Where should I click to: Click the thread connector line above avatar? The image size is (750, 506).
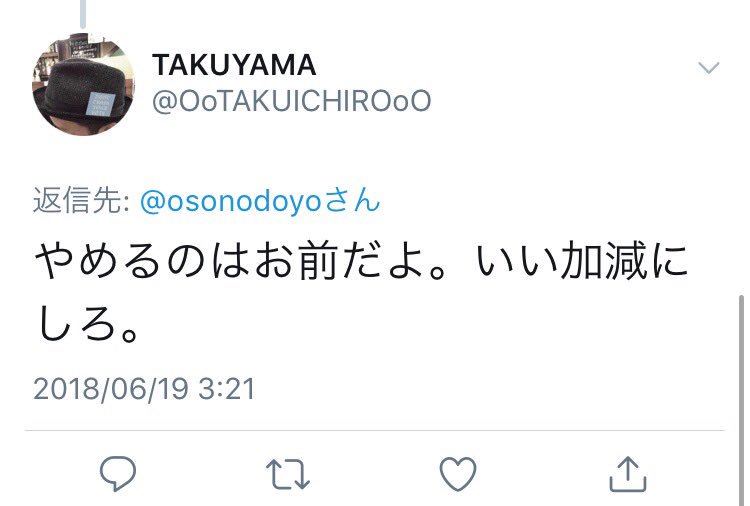pos(83,14)
